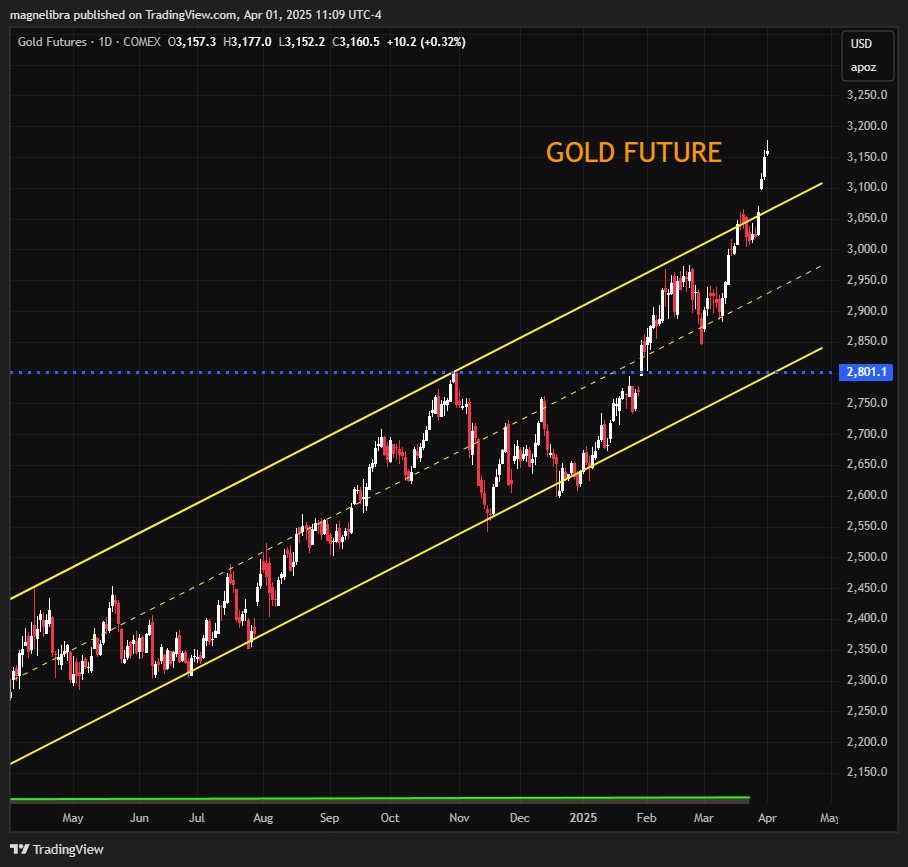Click the Apr label on time axis
Image resolution: width=908 pixels, height=867 pixels.
point(767,818)
